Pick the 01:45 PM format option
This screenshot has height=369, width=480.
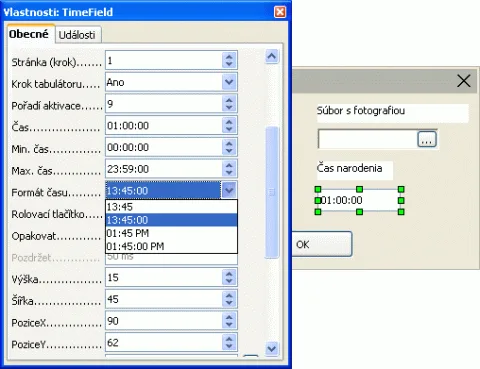pyautogui.click(x=171, y=233)
